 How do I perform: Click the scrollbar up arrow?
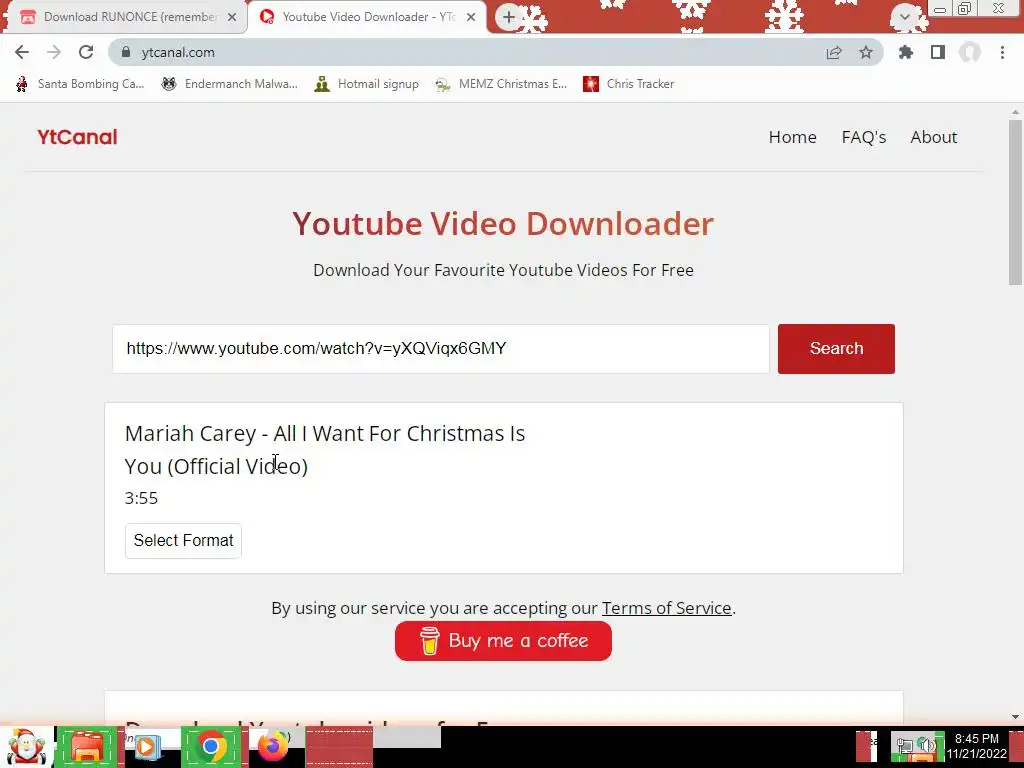pyautogui.click(x=1016, y=112)
